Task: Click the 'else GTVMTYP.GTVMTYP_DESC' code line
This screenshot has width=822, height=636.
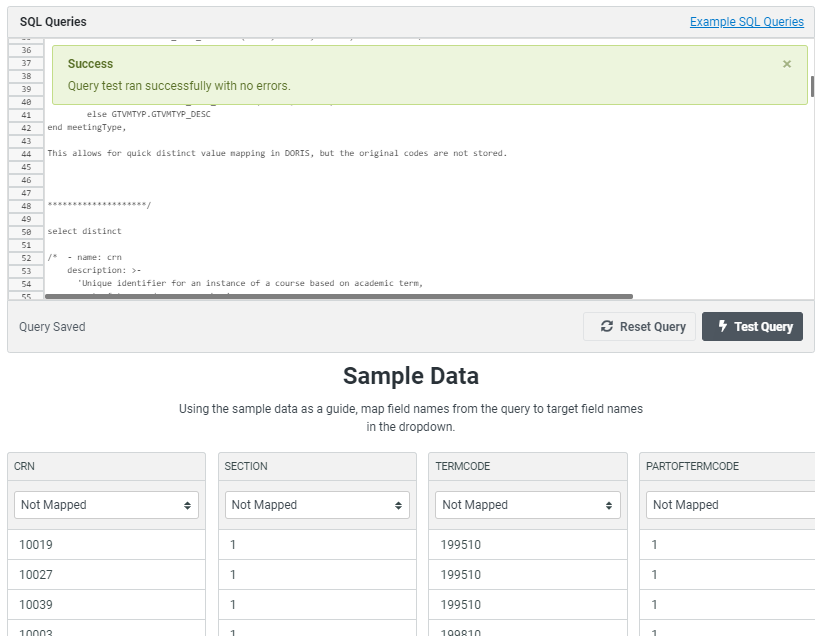Action: tap(149, 114)
